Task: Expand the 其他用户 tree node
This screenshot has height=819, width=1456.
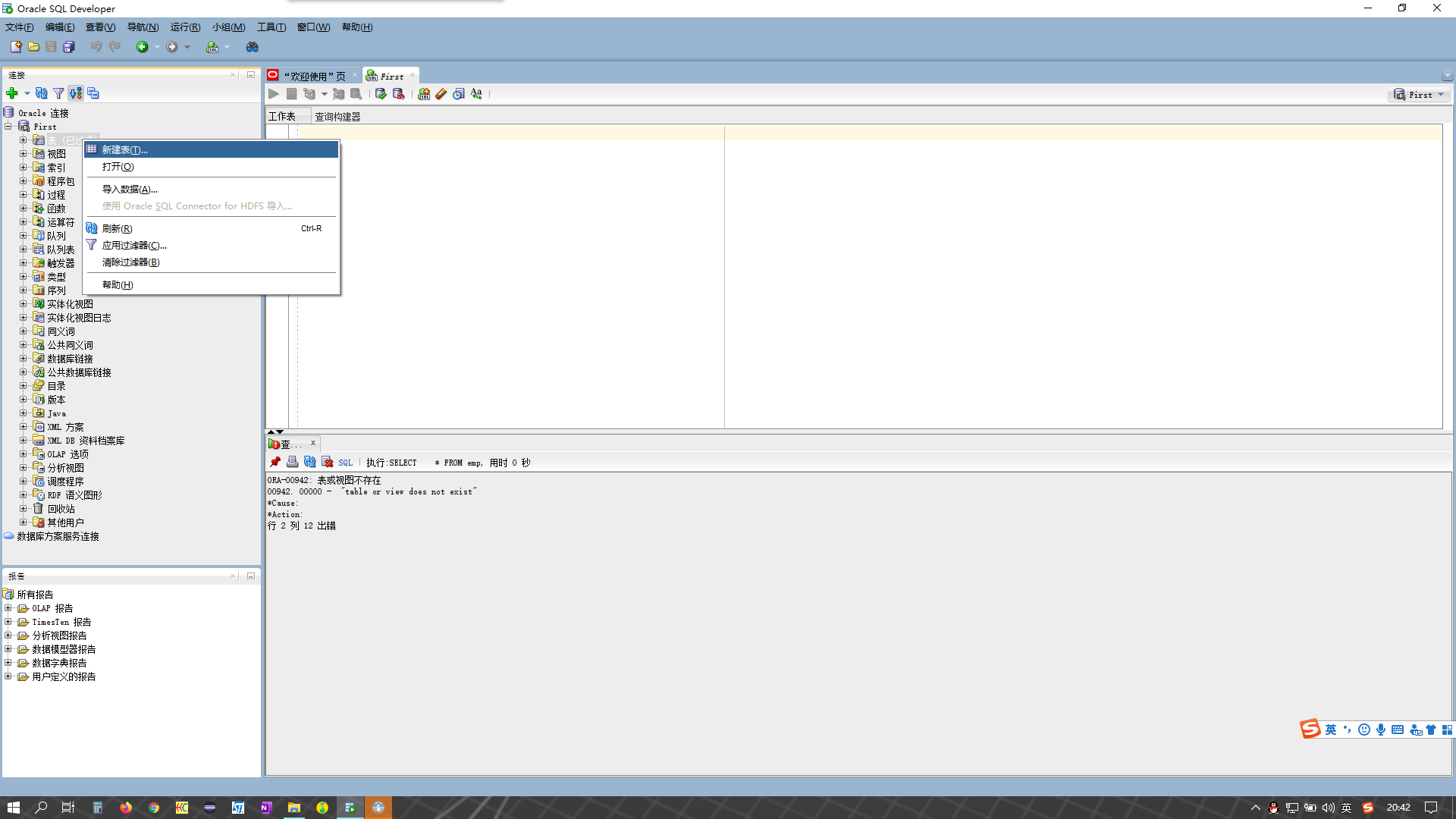Action: [24, 522]
